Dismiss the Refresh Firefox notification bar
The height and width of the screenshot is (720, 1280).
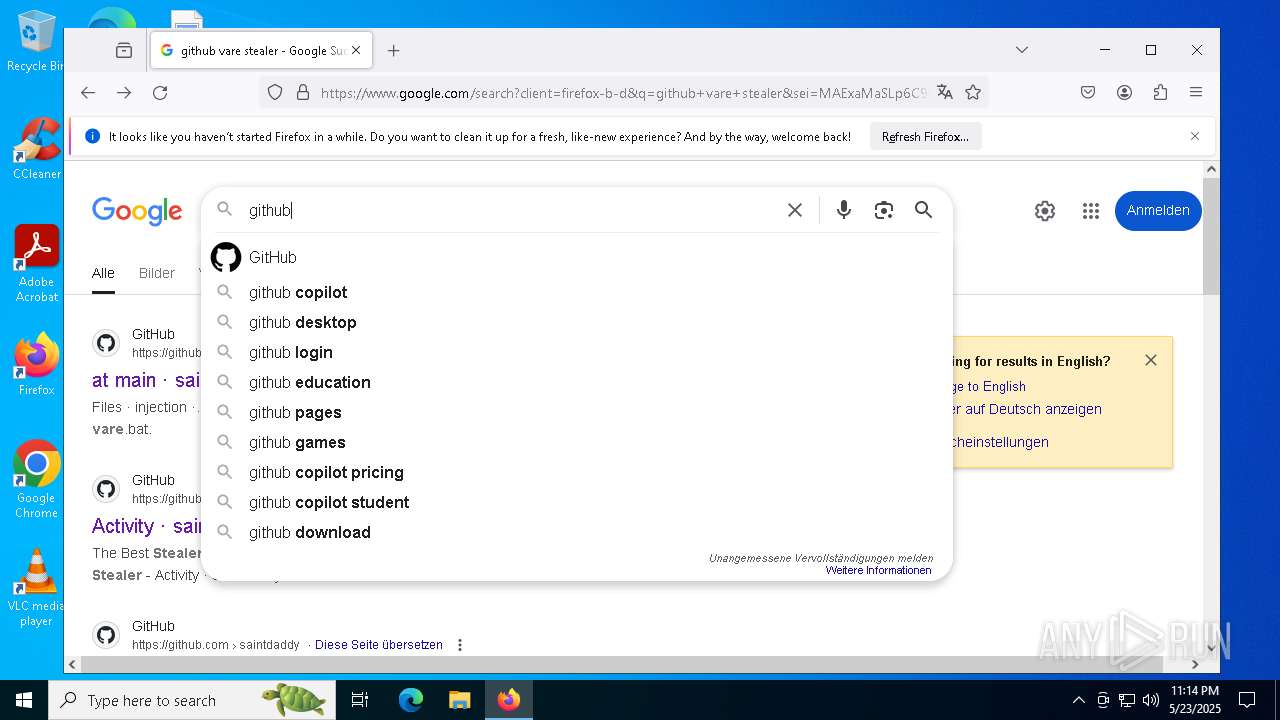tap(1195, 136)
